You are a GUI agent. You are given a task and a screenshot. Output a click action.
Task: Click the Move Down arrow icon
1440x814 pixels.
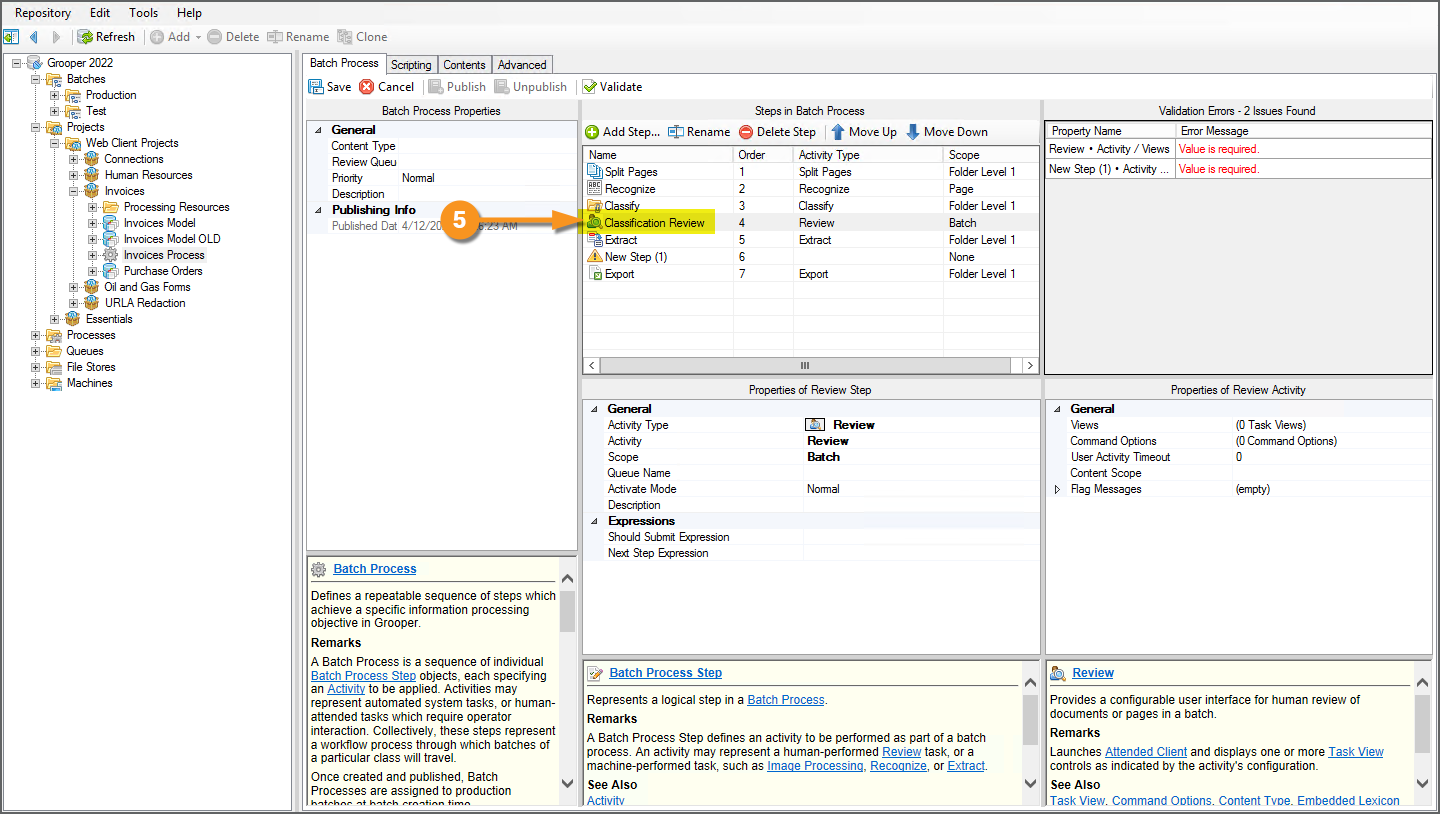[x=913, y=132]
